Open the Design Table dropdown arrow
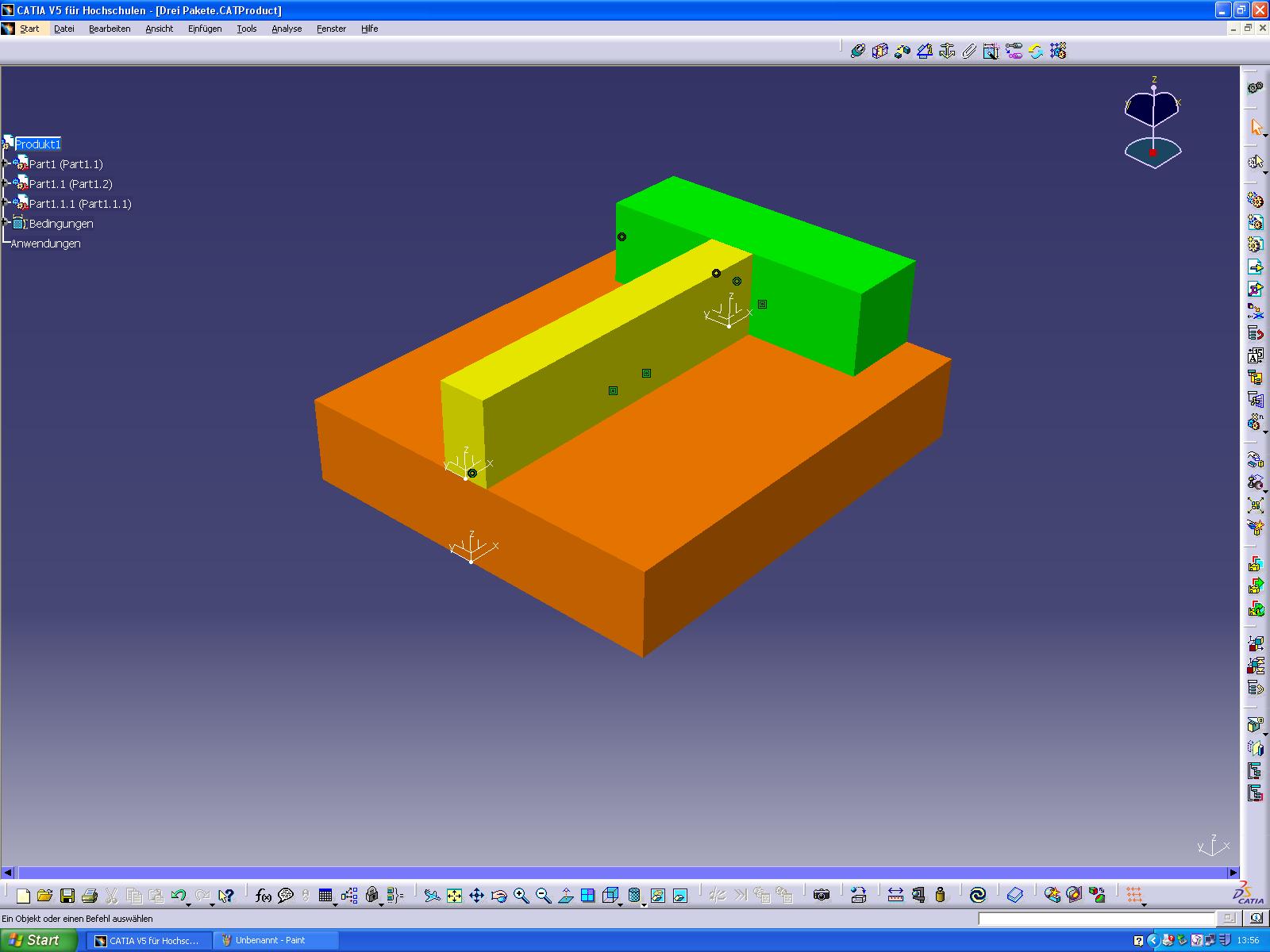1270x952 pixels. click(x=335, y=904)
